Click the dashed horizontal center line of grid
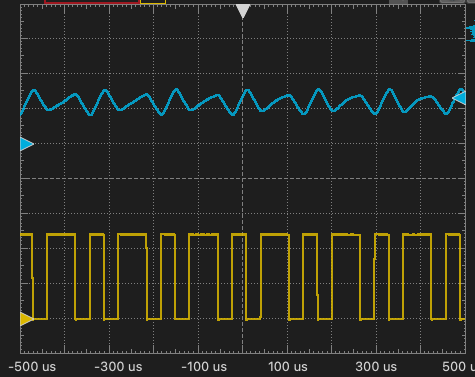475x377 pixels. click(x=243, y=179)
